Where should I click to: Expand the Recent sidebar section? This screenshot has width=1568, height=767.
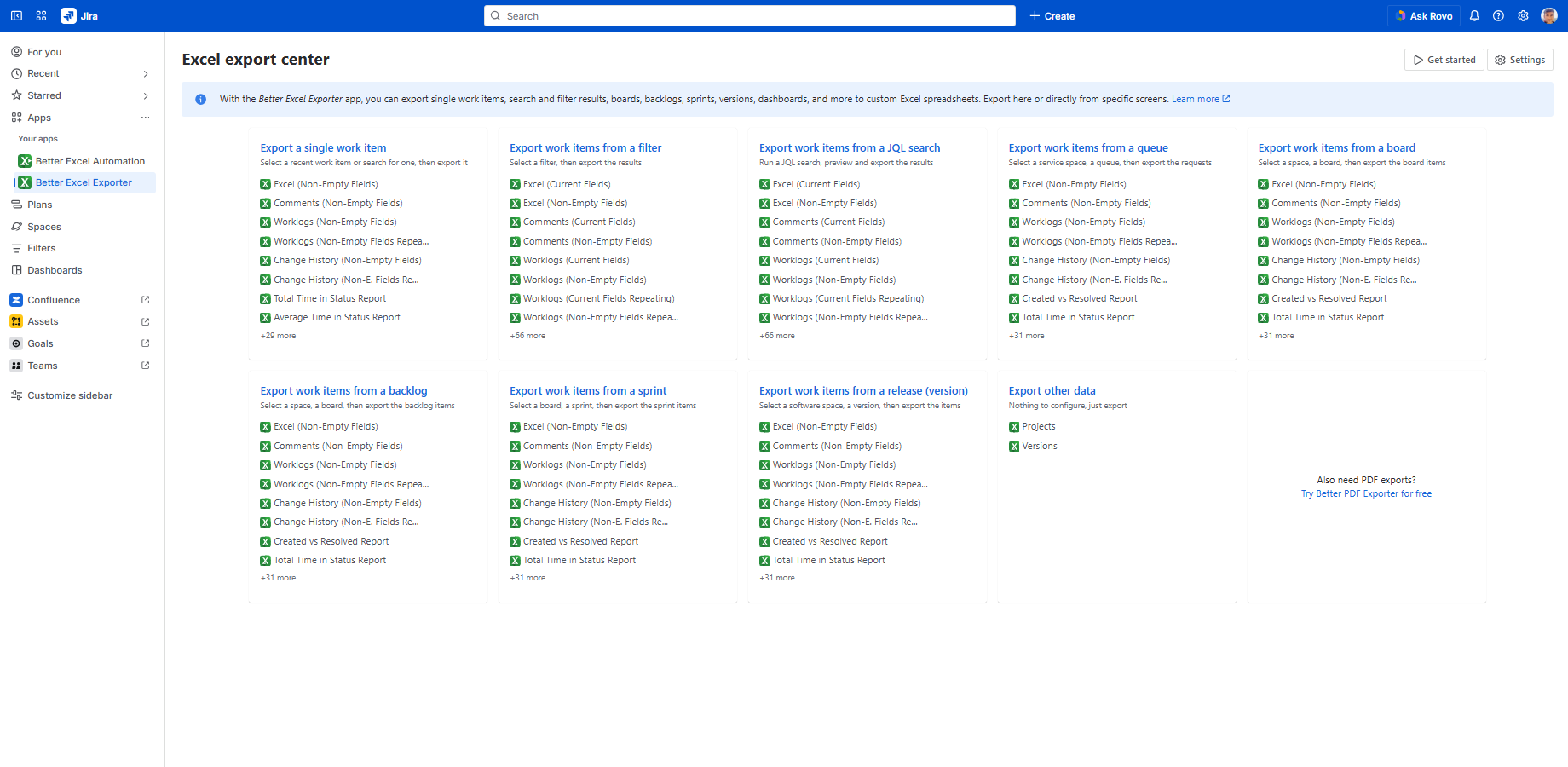pos(145,74)
